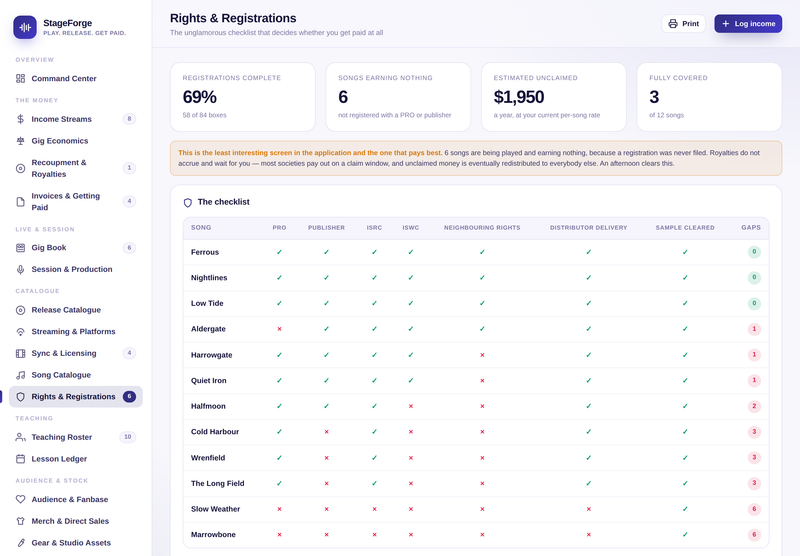Open Lesson Ledger page

(76, 459)
